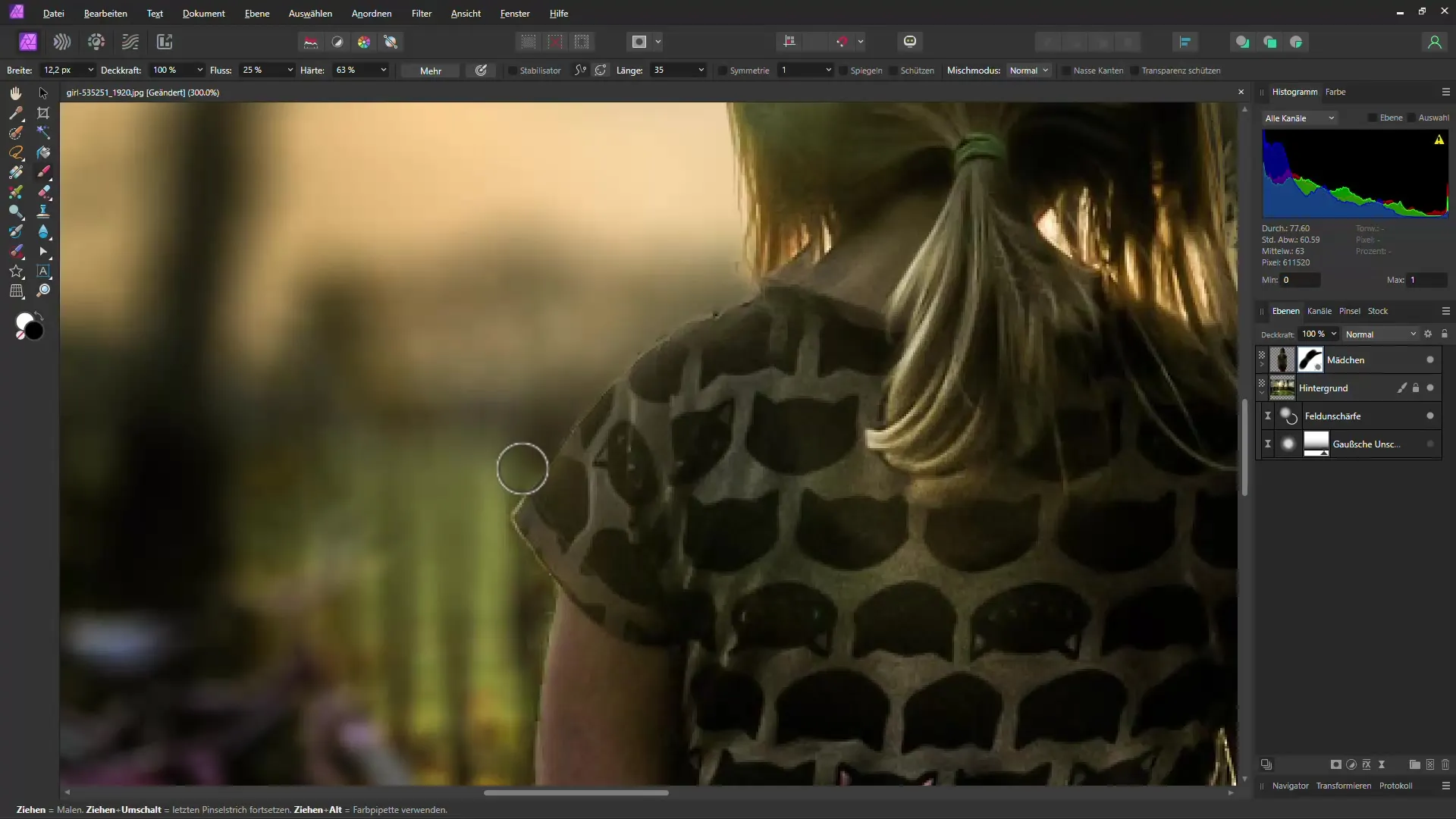Click the add mask layer icon
1456x819 pixels.
point(1336,764)
